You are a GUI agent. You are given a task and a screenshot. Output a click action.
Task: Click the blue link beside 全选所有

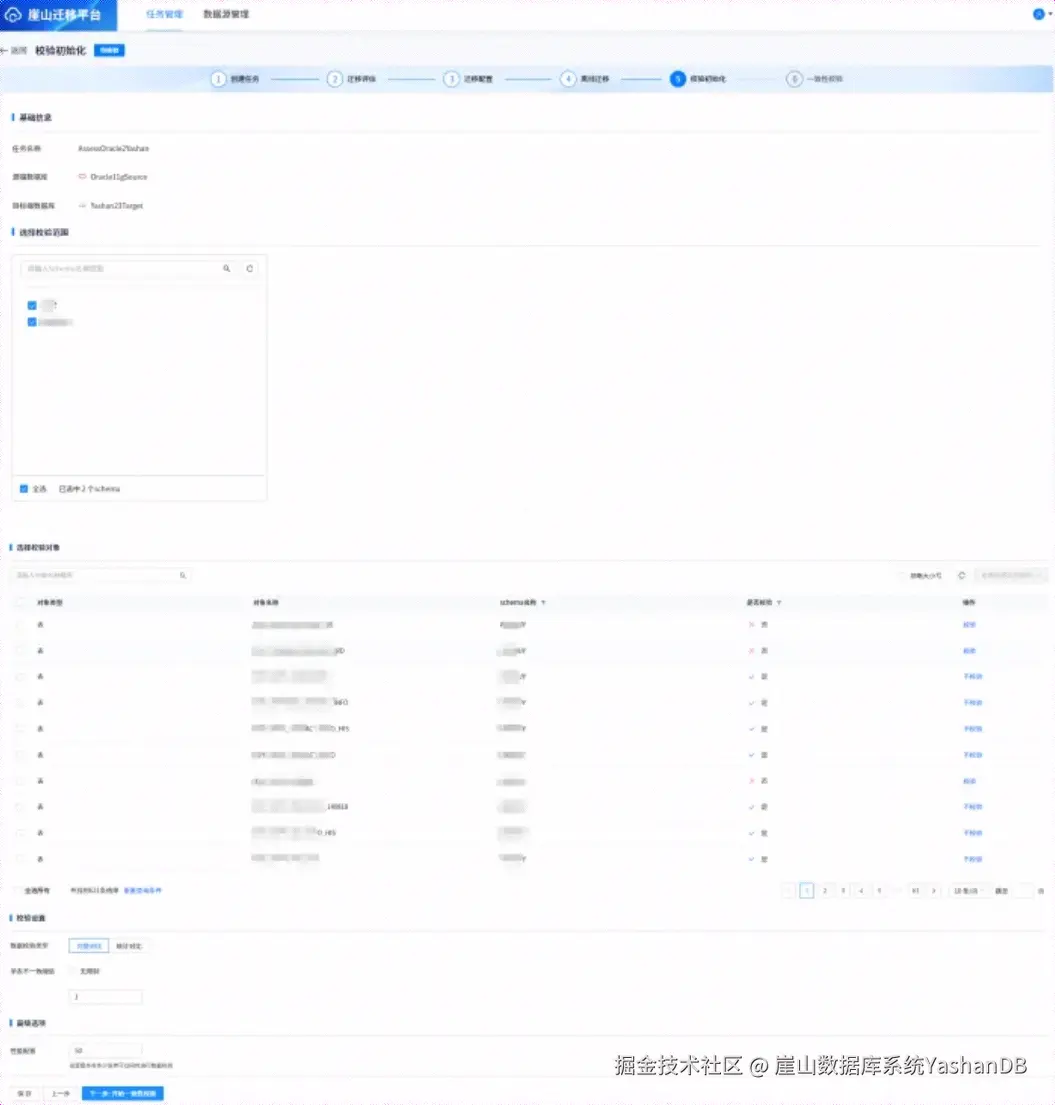tap(142, 891)
